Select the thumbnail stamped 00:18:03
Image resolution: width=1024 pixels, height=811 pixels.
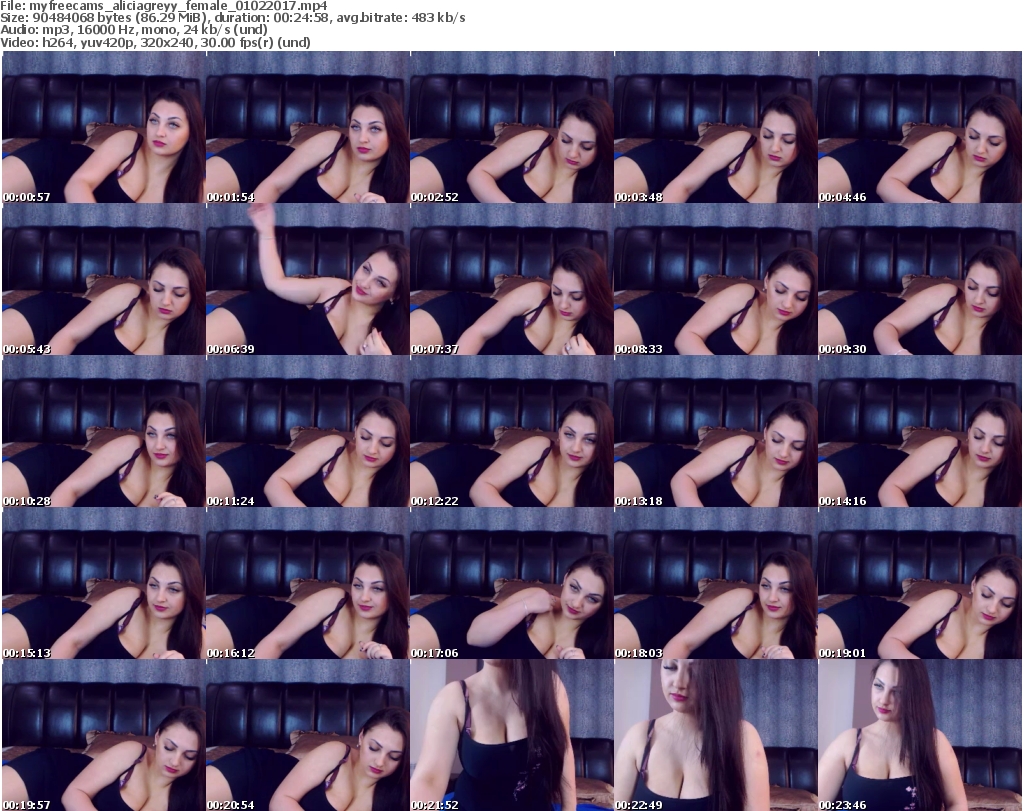tap(716, 584)
